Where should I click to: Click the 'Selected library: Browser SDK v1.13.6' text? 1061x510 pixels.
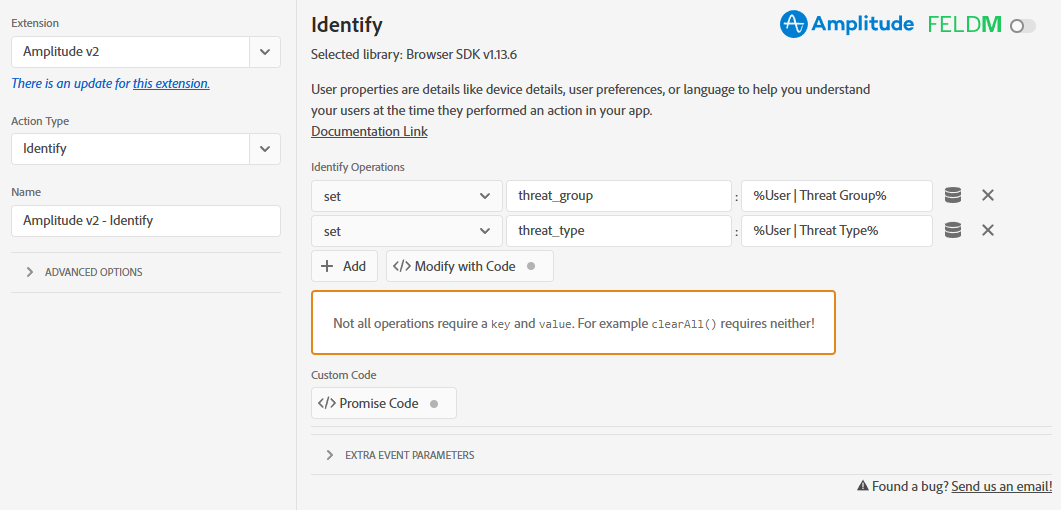414,55
